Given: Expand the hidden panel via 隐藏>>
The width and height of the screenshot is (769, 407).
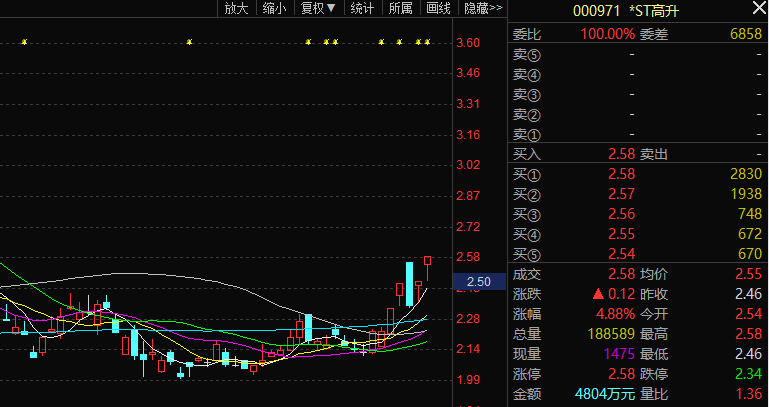Looking at the screenshot, I should click(483, 8).
